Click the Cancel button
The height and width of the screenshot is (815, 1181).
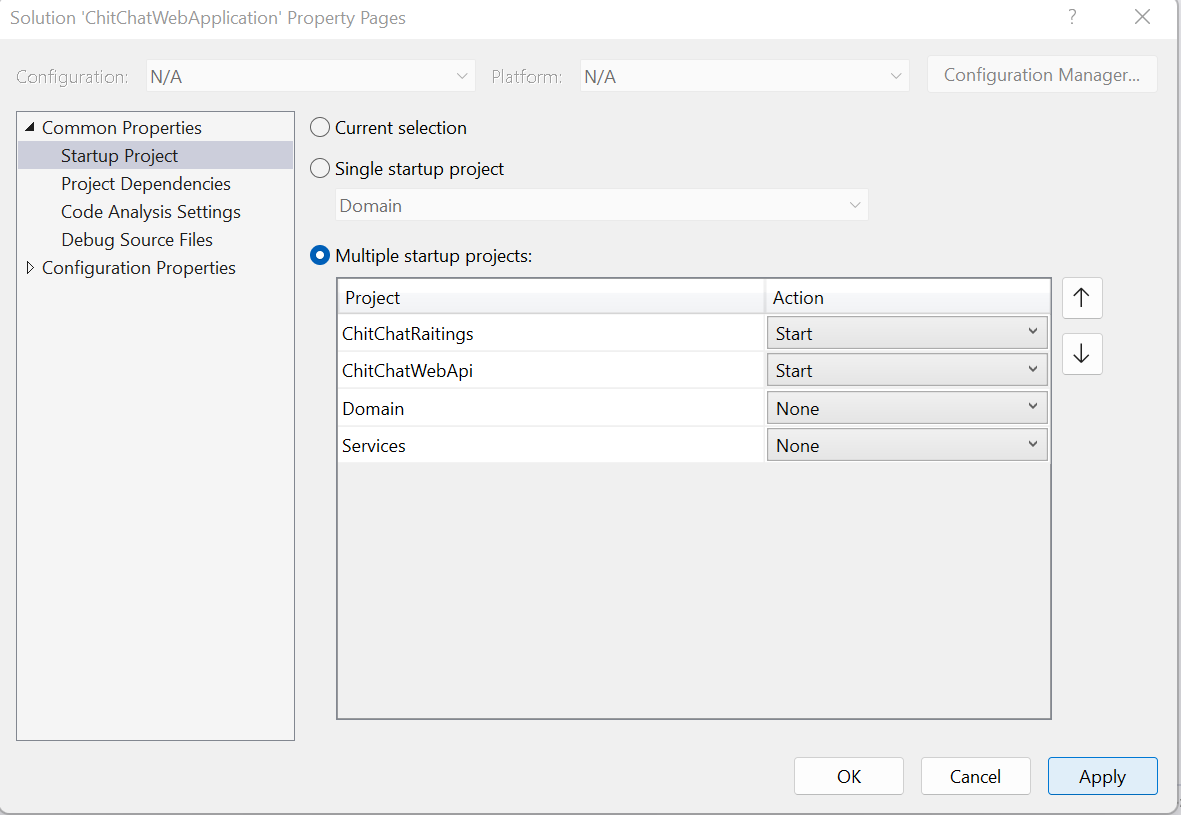click(x=975, y=776)
